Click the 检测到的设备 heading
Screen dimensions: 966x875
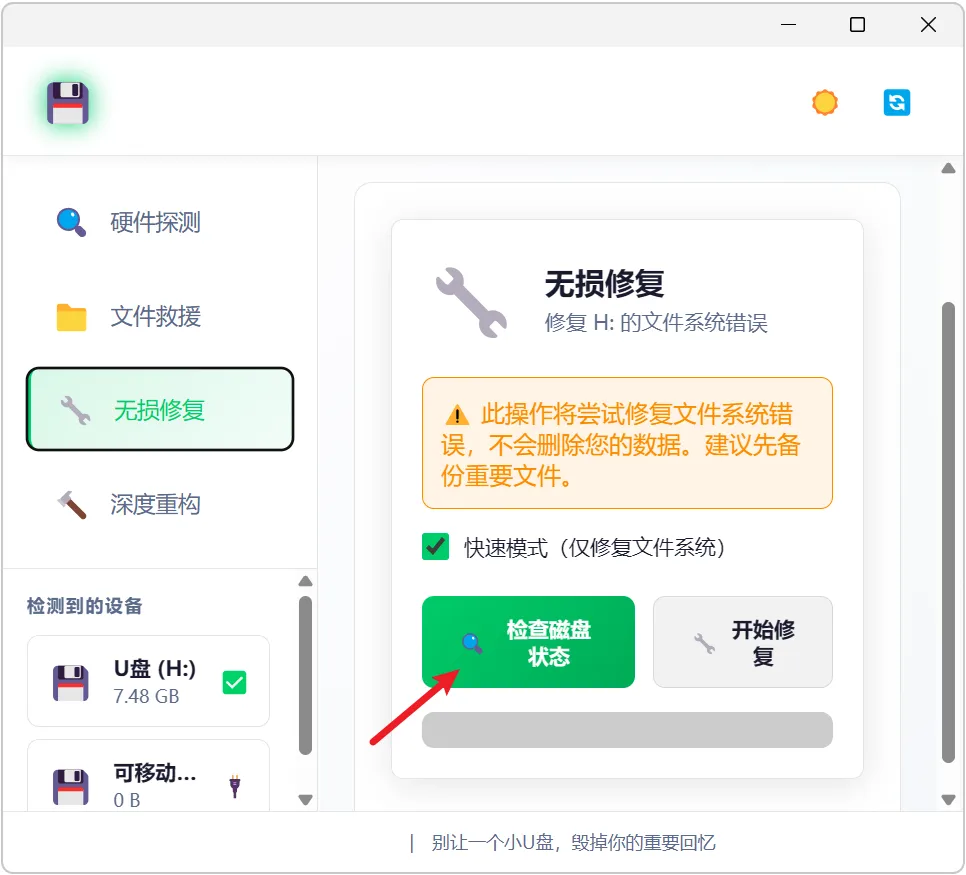click(x=84, y=606)
